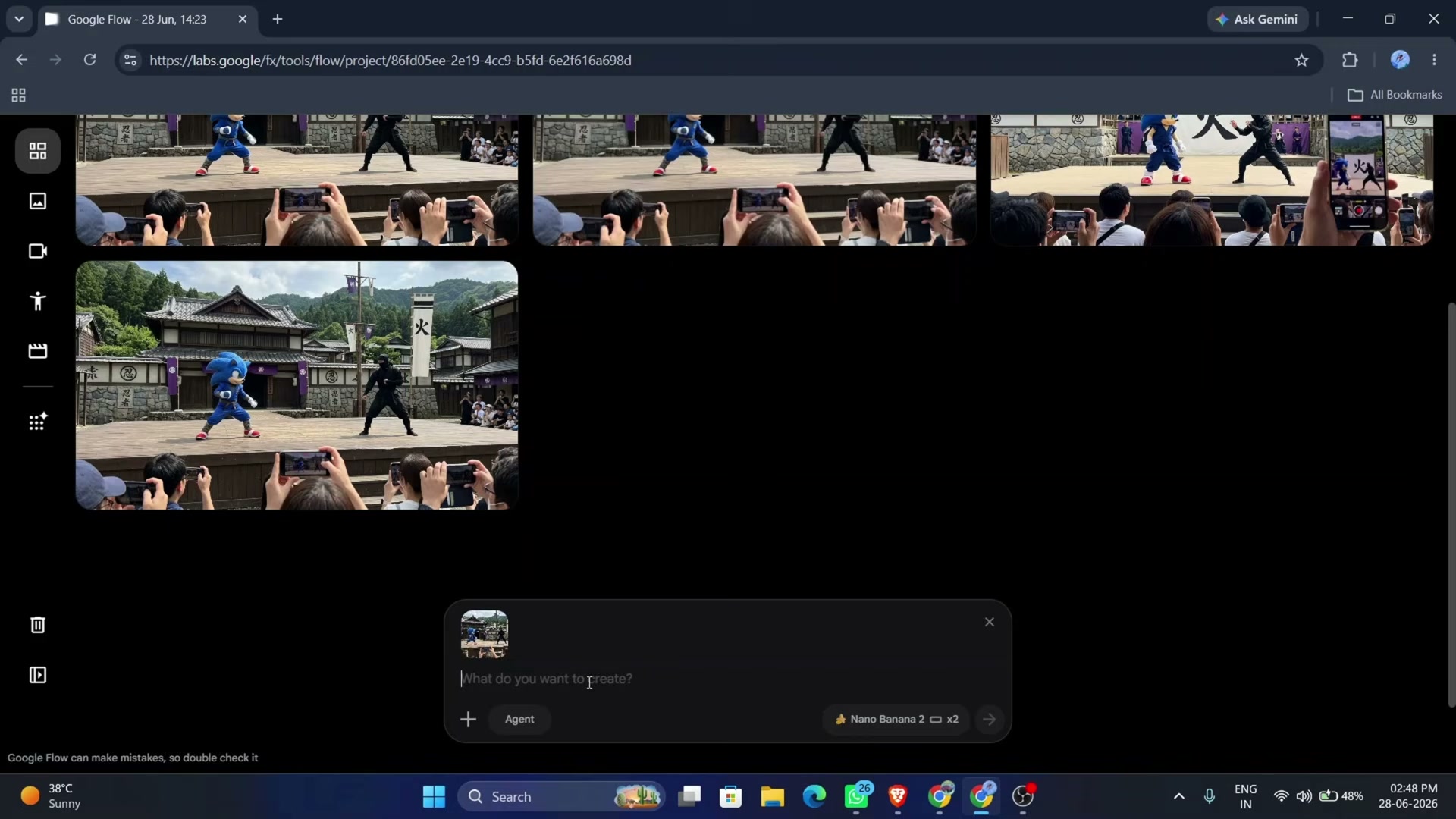Screen dimensions: 1456x819
Task: Submit the prompt with arrow button
Action: coord(989,719)
